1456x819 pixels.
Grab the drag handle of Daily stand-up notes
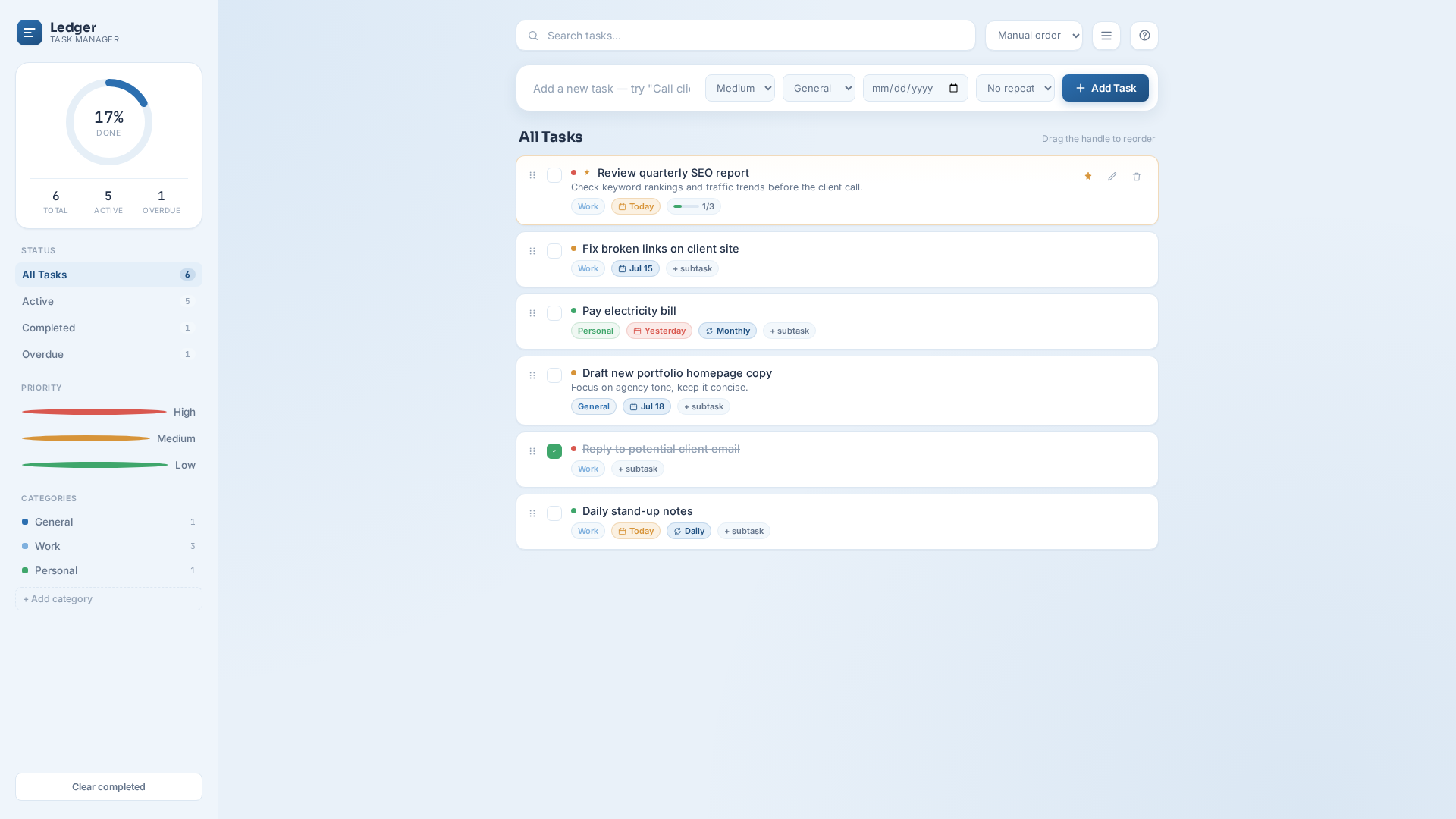pyautogui.click(x=532, y=513)
